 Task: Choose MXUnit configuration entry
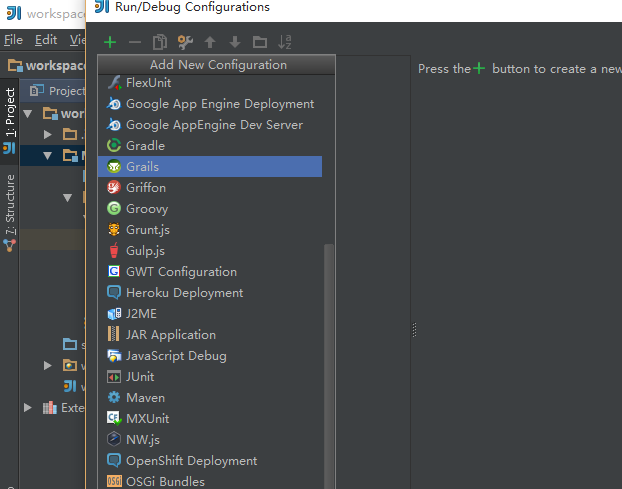tap(210, 419)
